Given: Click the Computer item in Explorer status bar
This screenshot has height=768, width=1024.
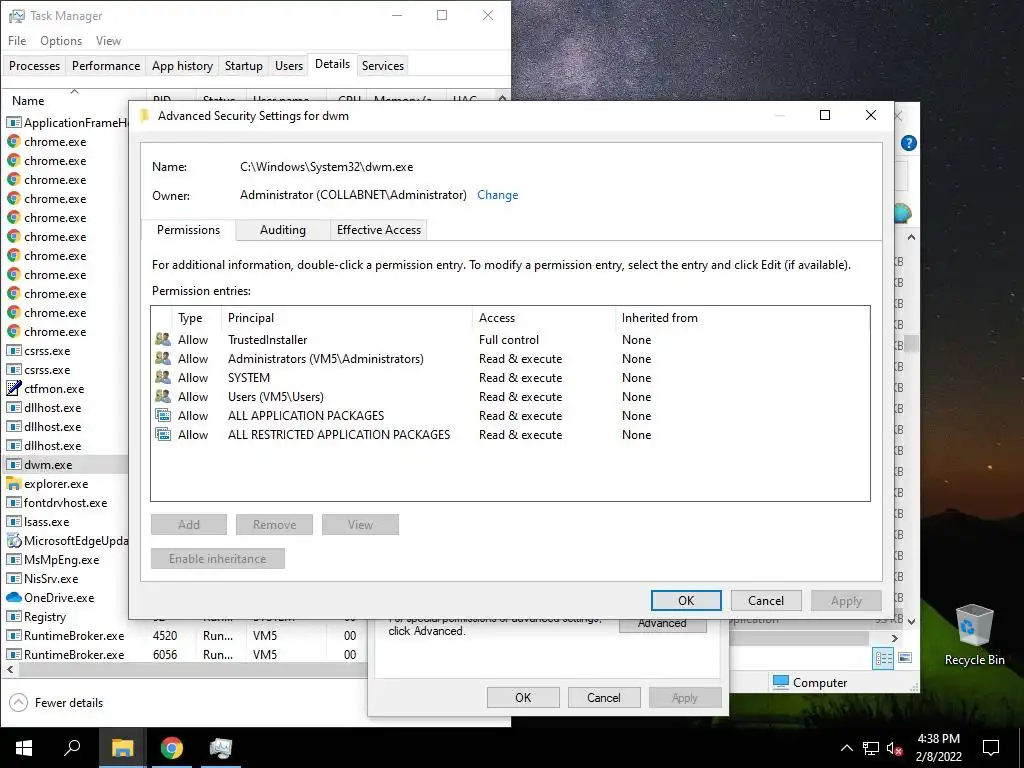Looking at the screenshot, I should pos(810,682).
